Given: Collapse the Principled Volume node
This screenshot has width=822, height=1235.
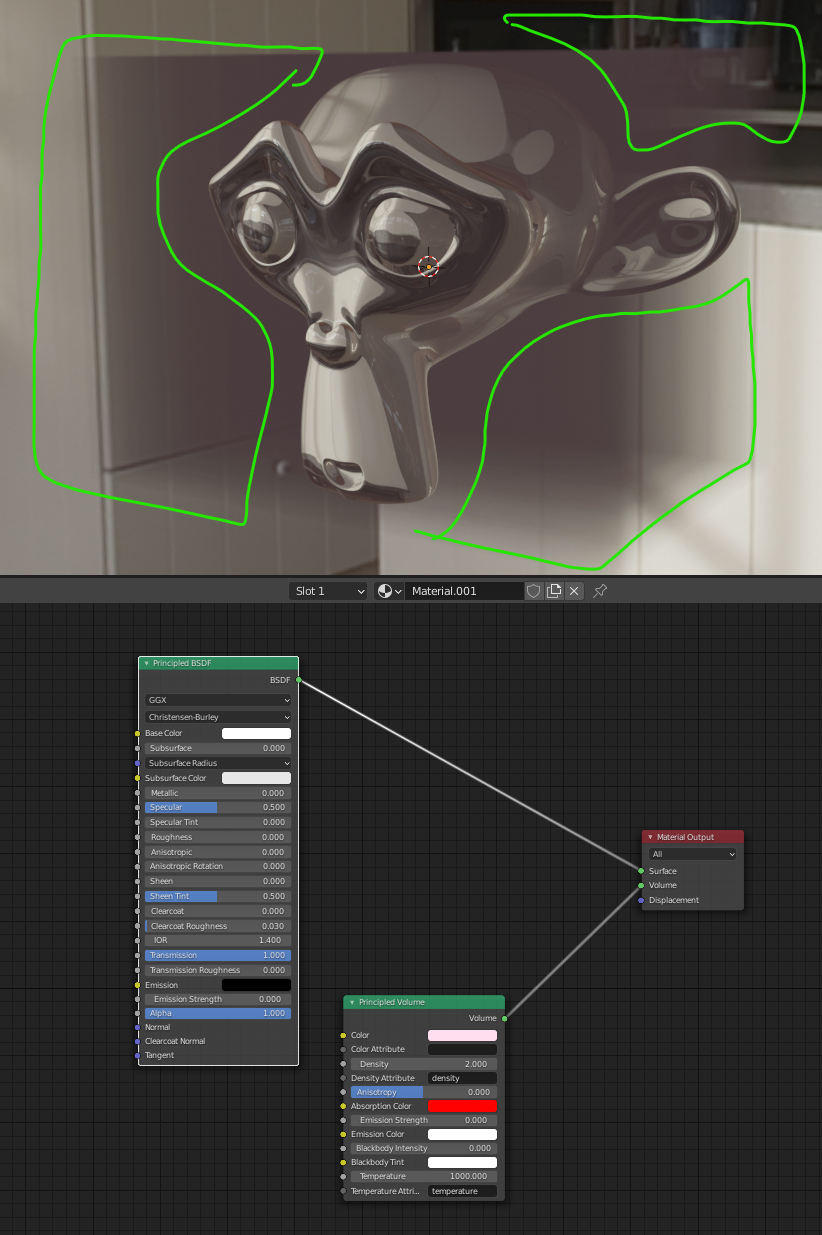Looking at the screenshot, I should pos(352,1002).
